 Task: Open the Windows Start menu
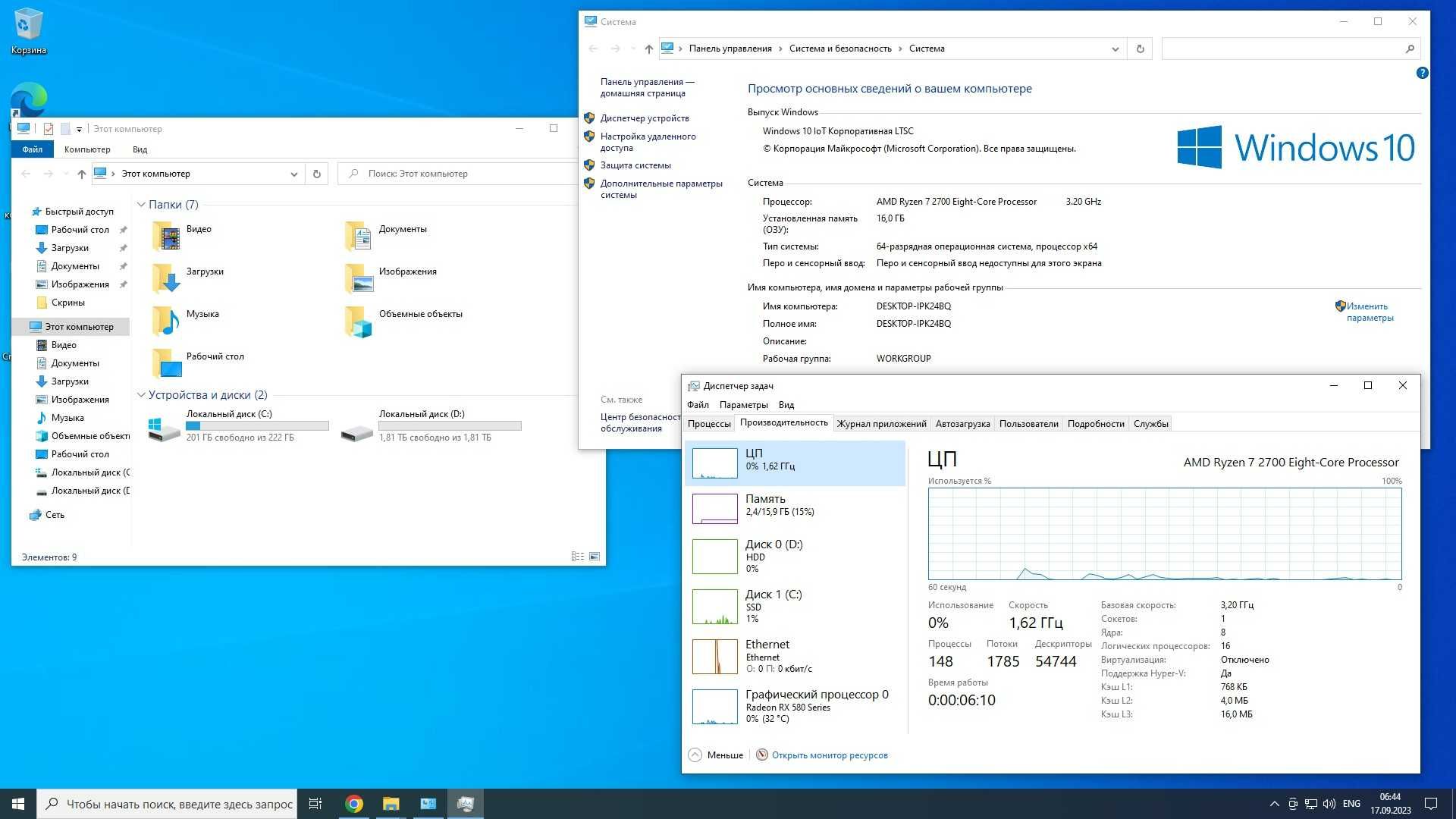[18, 804]
